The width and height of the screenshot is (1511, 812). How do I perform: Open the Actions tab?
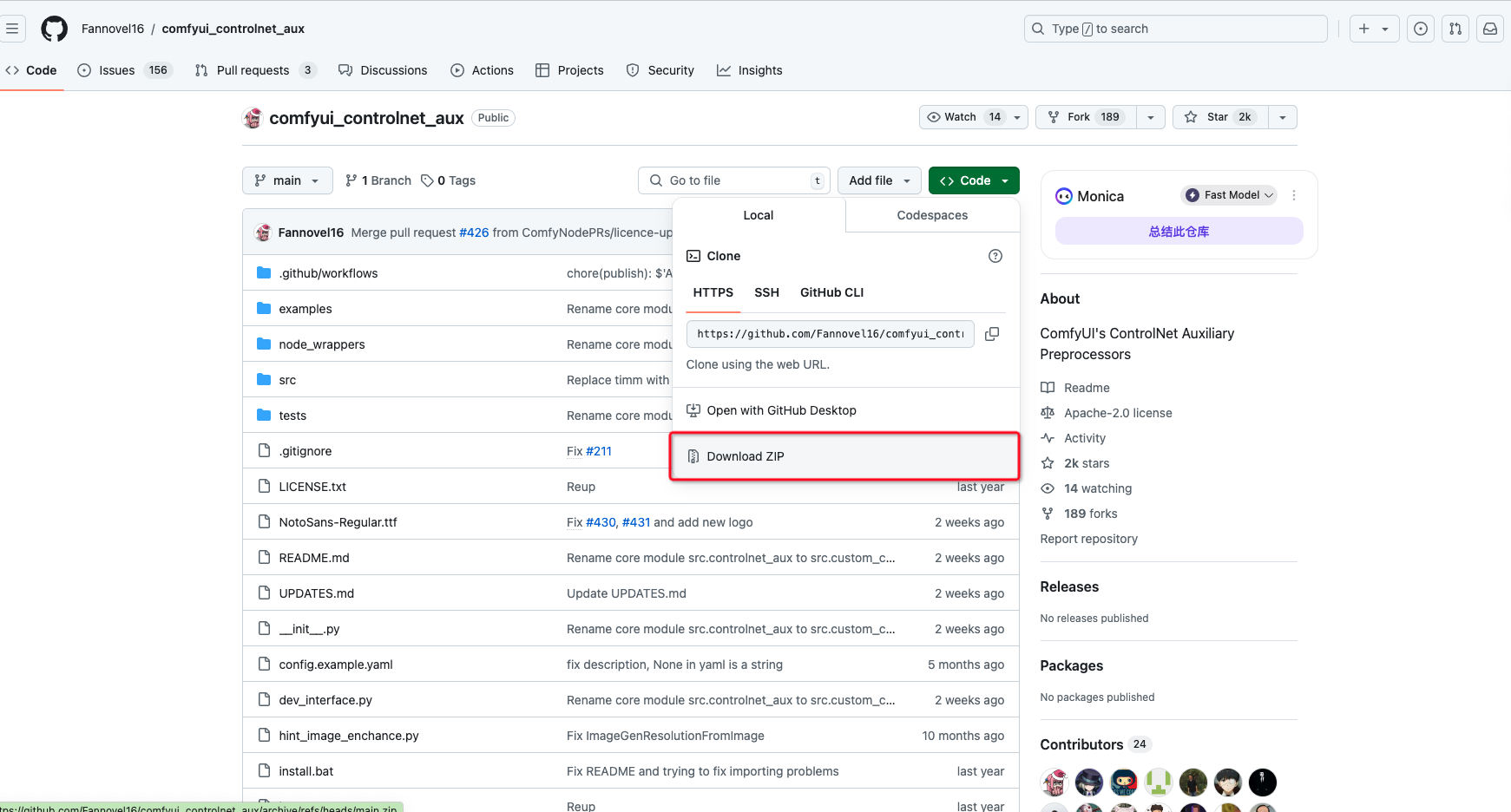483,70
